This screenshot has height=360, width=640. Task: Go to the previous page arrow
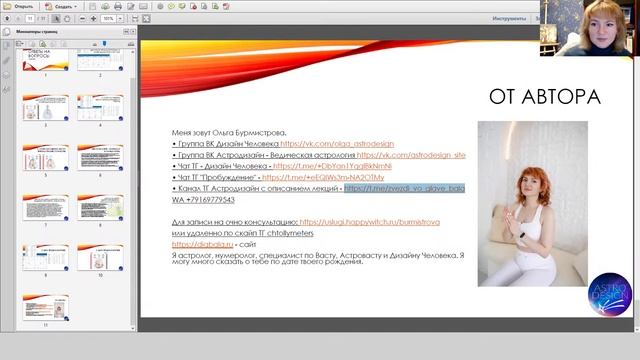pos(7,18)
